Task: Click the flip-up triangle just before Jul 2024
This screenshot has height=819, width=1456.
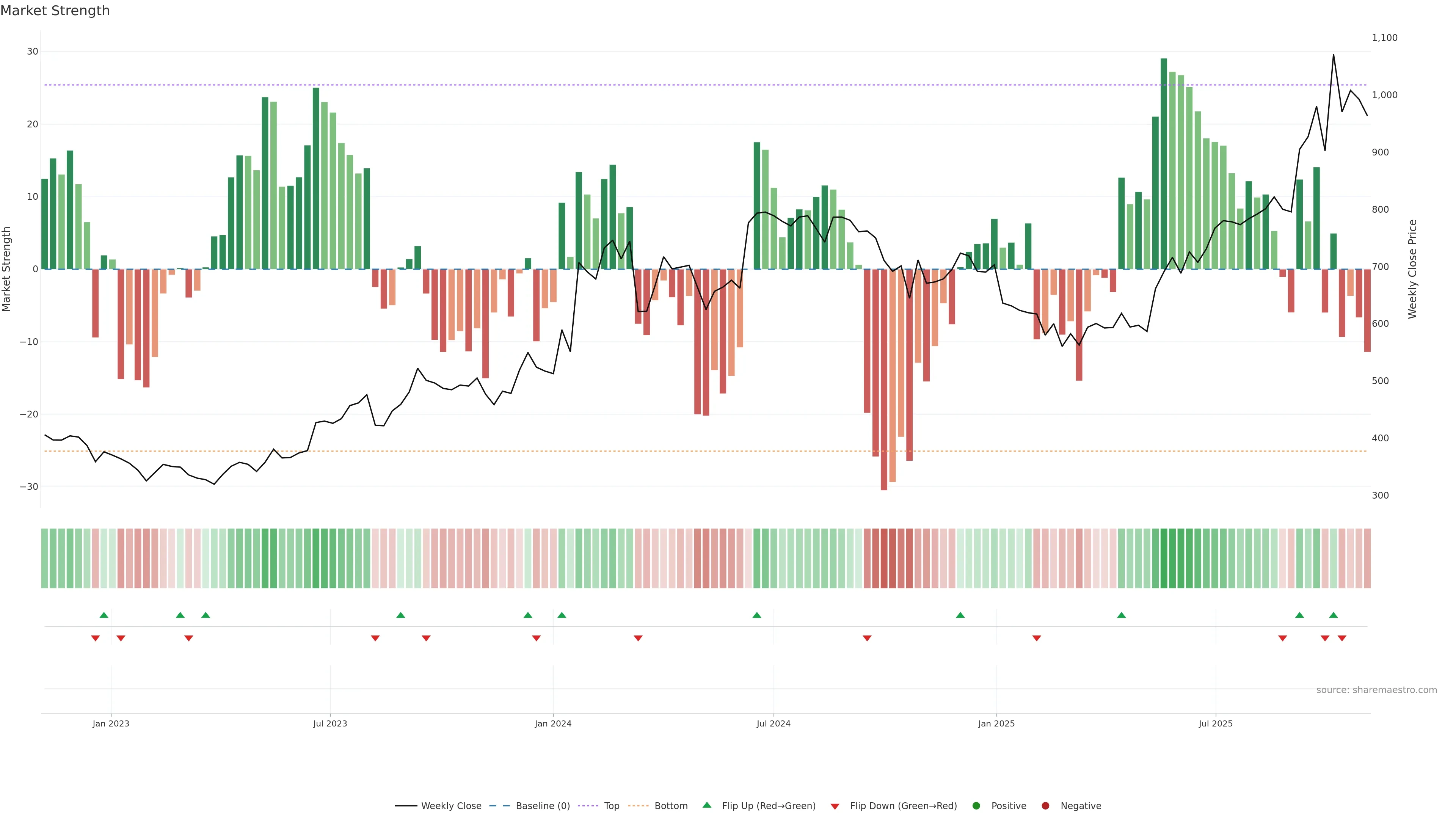Action: click(x=757, y=615)
